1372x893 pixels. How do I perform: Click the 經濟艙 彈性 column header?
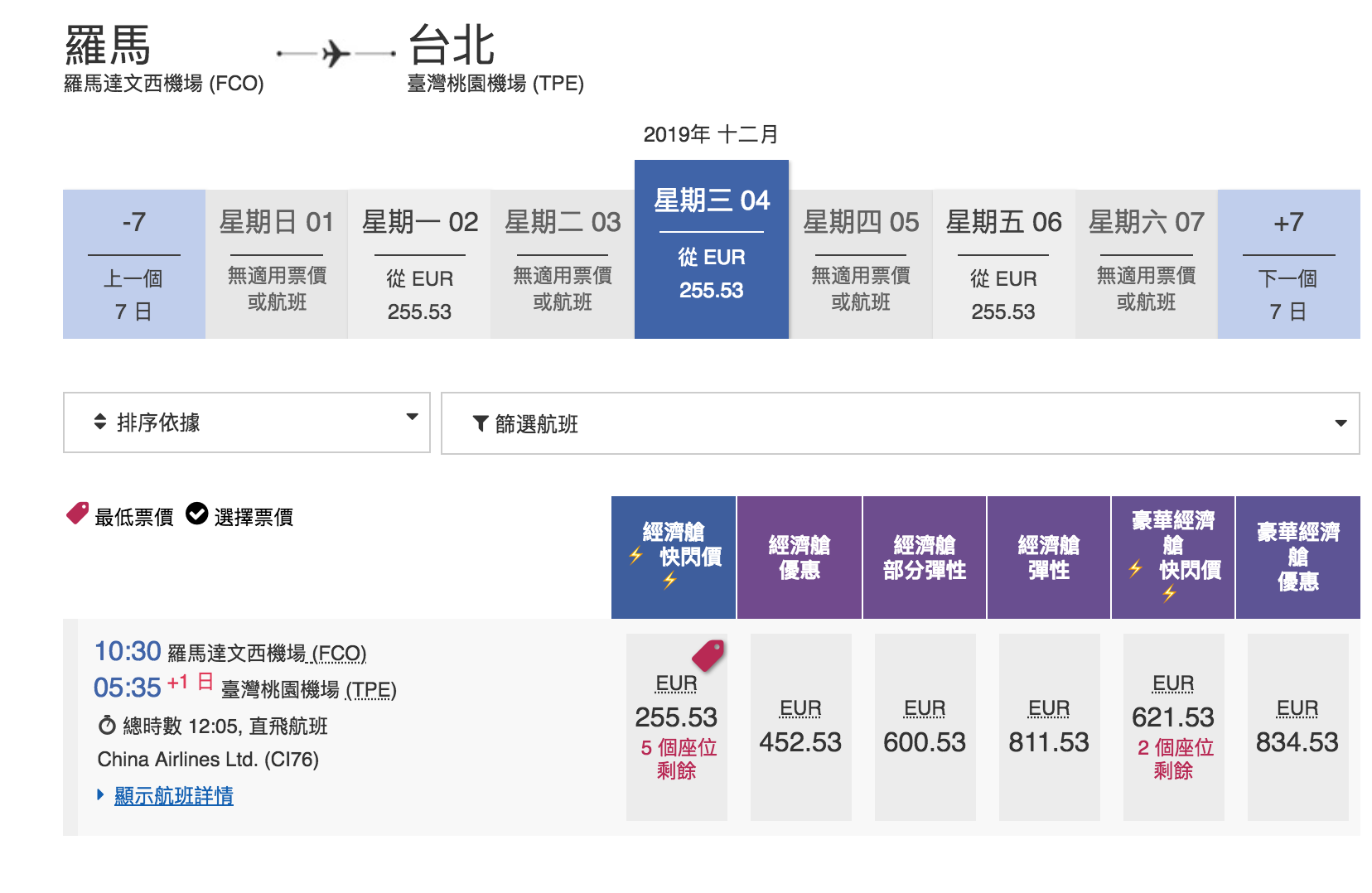point(1049,558)
